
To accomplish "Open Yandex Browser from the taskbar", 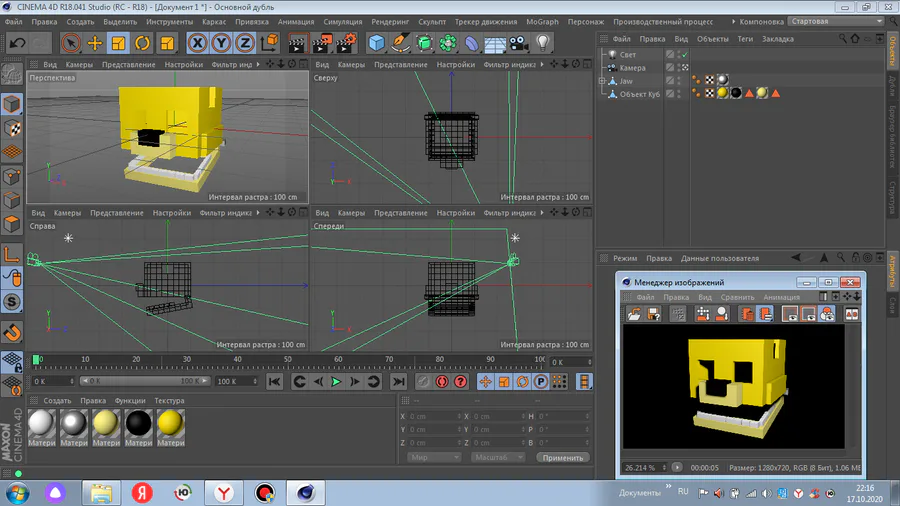I will (x=224, y=492).
